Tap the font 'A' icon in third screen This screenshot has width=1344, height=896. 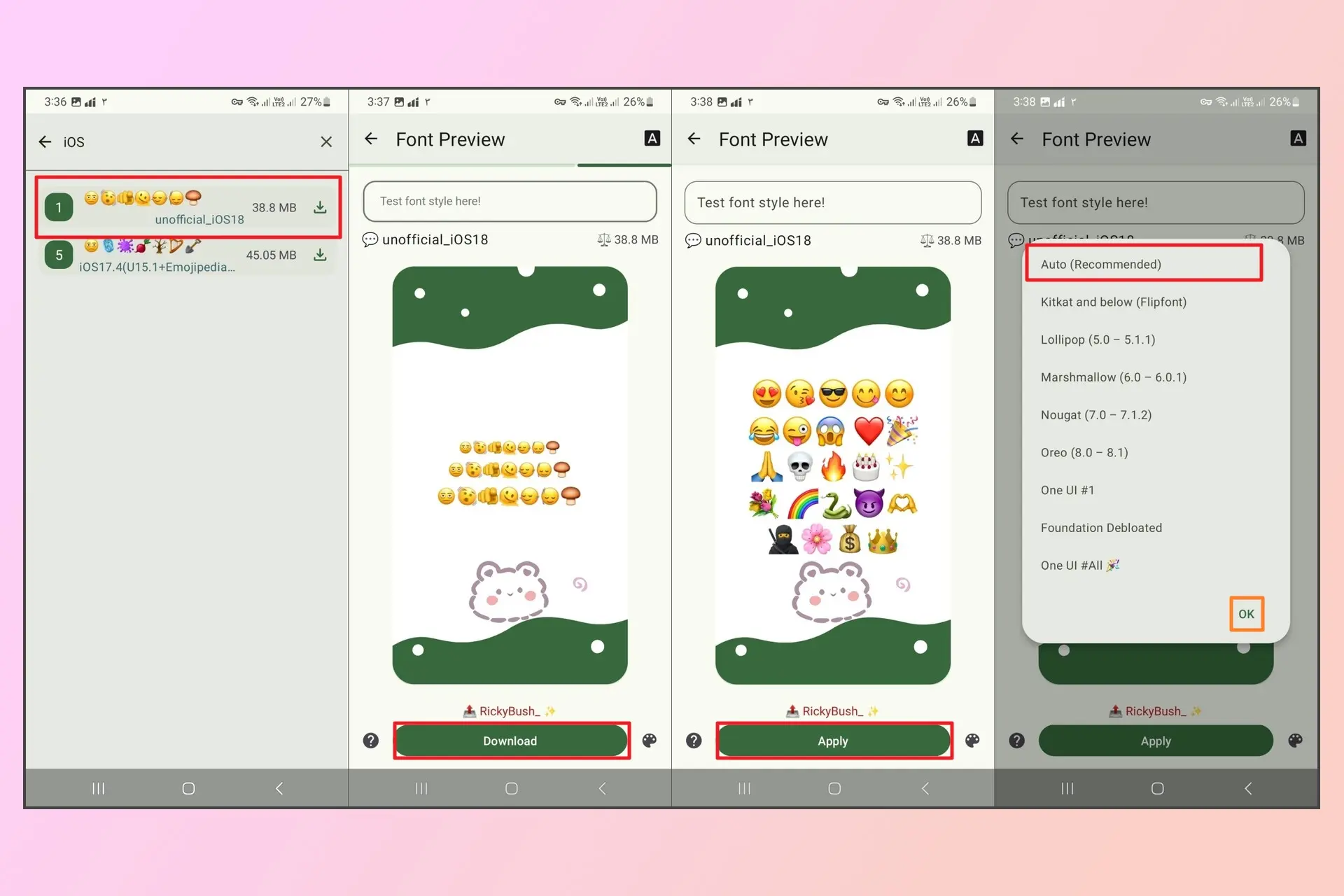(x=975, y=139)
